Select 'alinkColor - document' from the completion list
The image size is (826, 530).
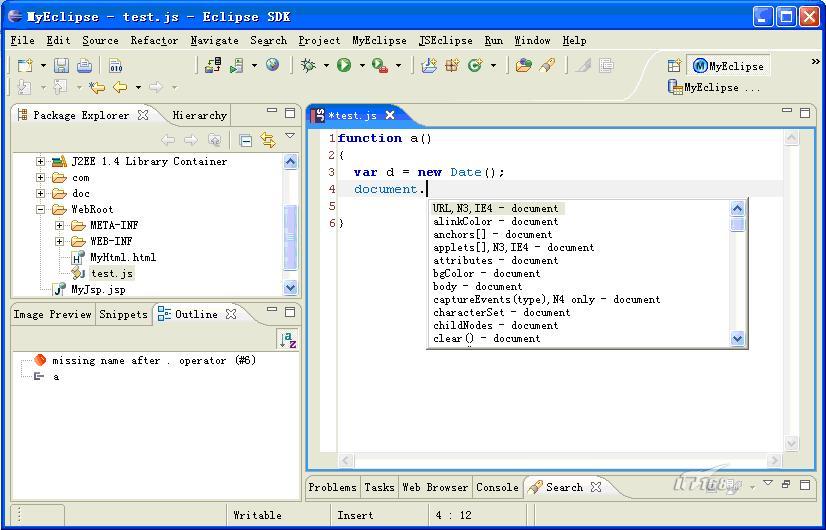(x=495, y=221)
